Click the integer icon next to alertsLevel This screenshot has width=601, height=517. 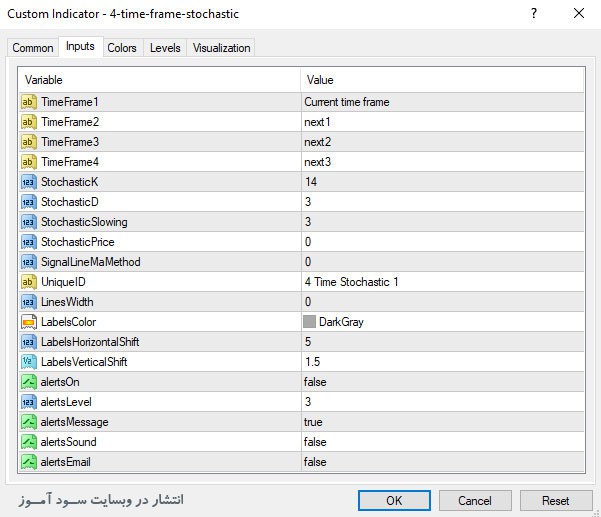point(28,402)
